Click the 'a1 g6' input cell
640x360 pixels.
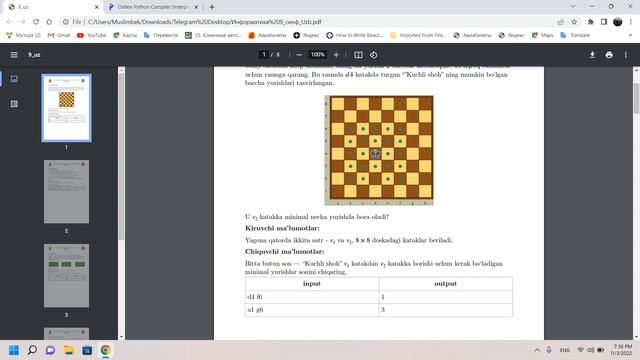[312, 310]
